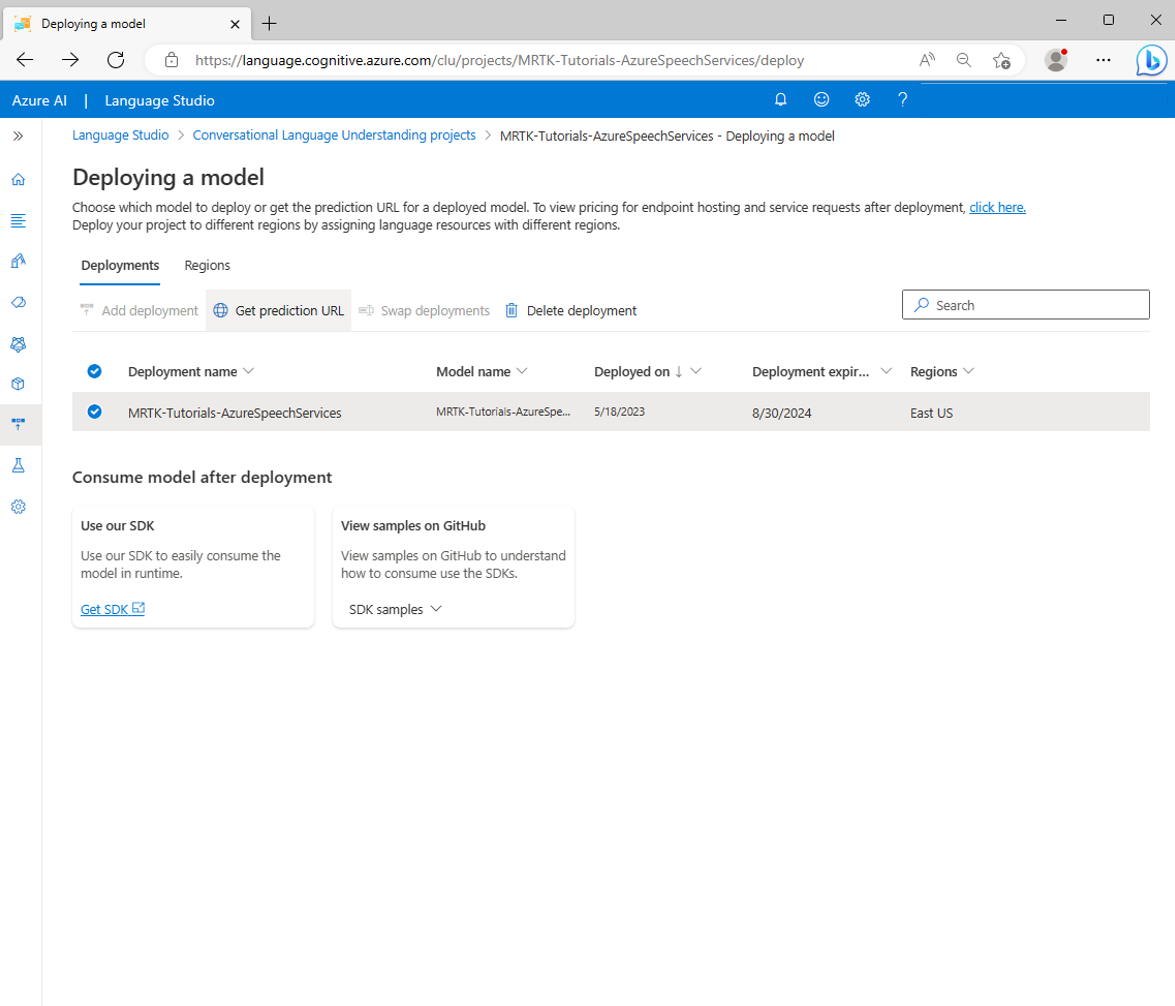Open notifications bell icon
This screenshot has width=1175, height=1006.
click(x=780, y=100)
